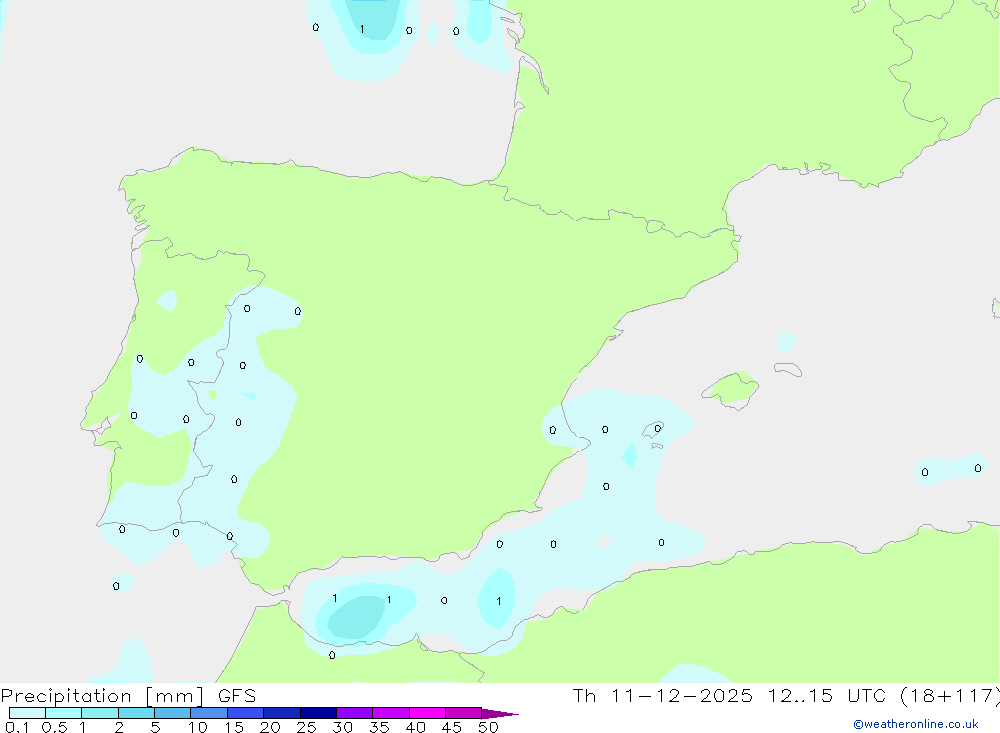The height and width of the screenshot is (733, 1000).
Task: Click the 45–50 mm legend swatch
Action: click(464, 713)
